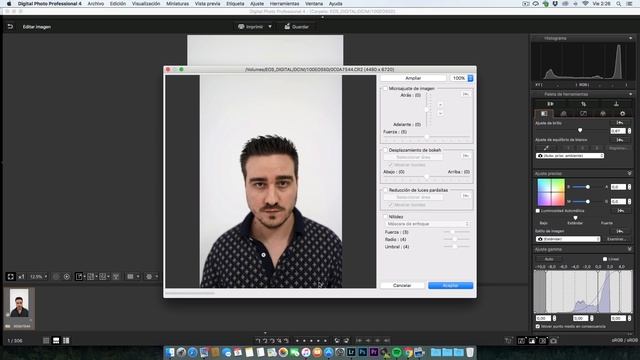Screen dimensions: 640x360
Task: Open the 12.5% zoom dropdown
Action: coord(38,276)
